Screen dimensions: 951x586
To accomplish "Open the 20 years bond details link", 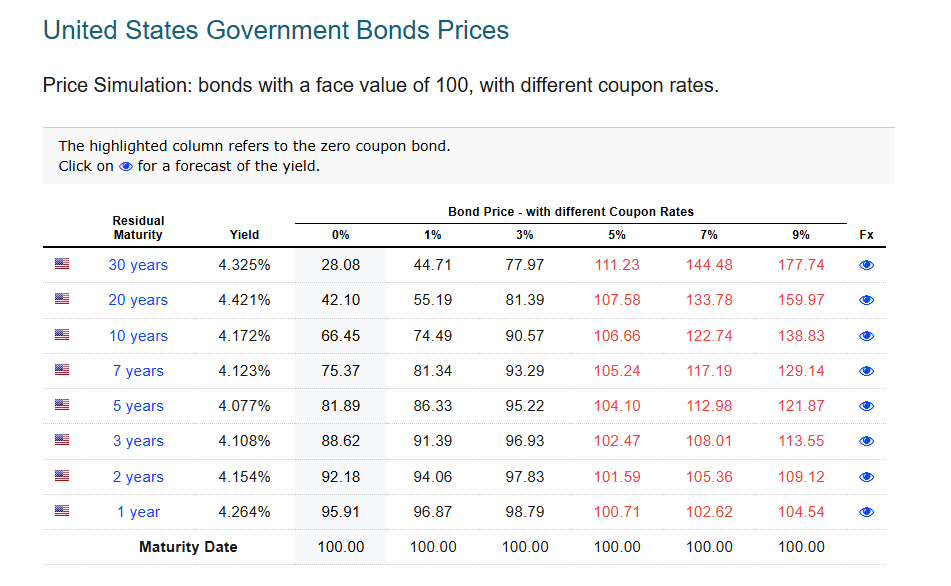I will (138, 300).
